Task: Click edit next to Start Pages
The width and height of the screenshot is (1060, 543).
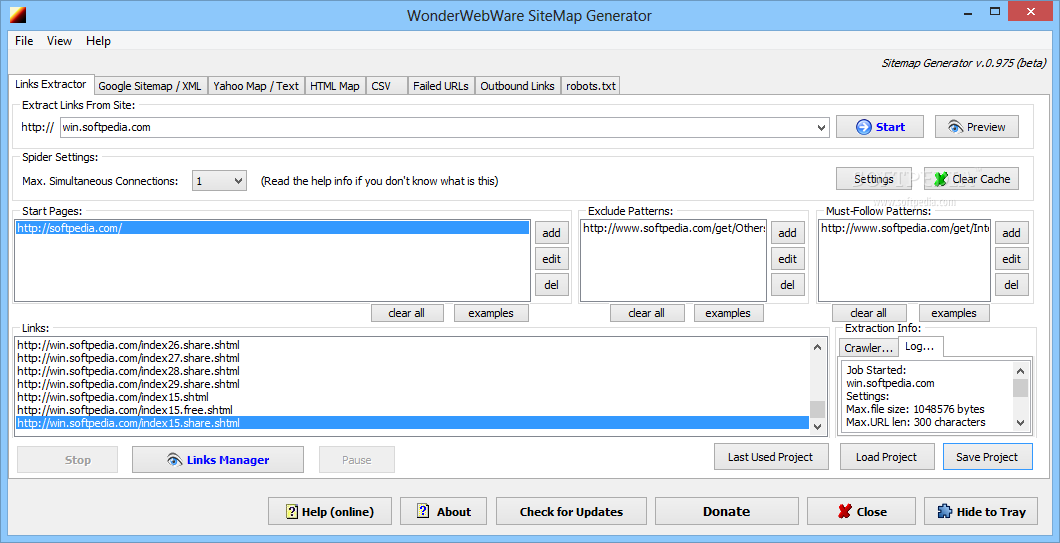Action: (552, 259)
